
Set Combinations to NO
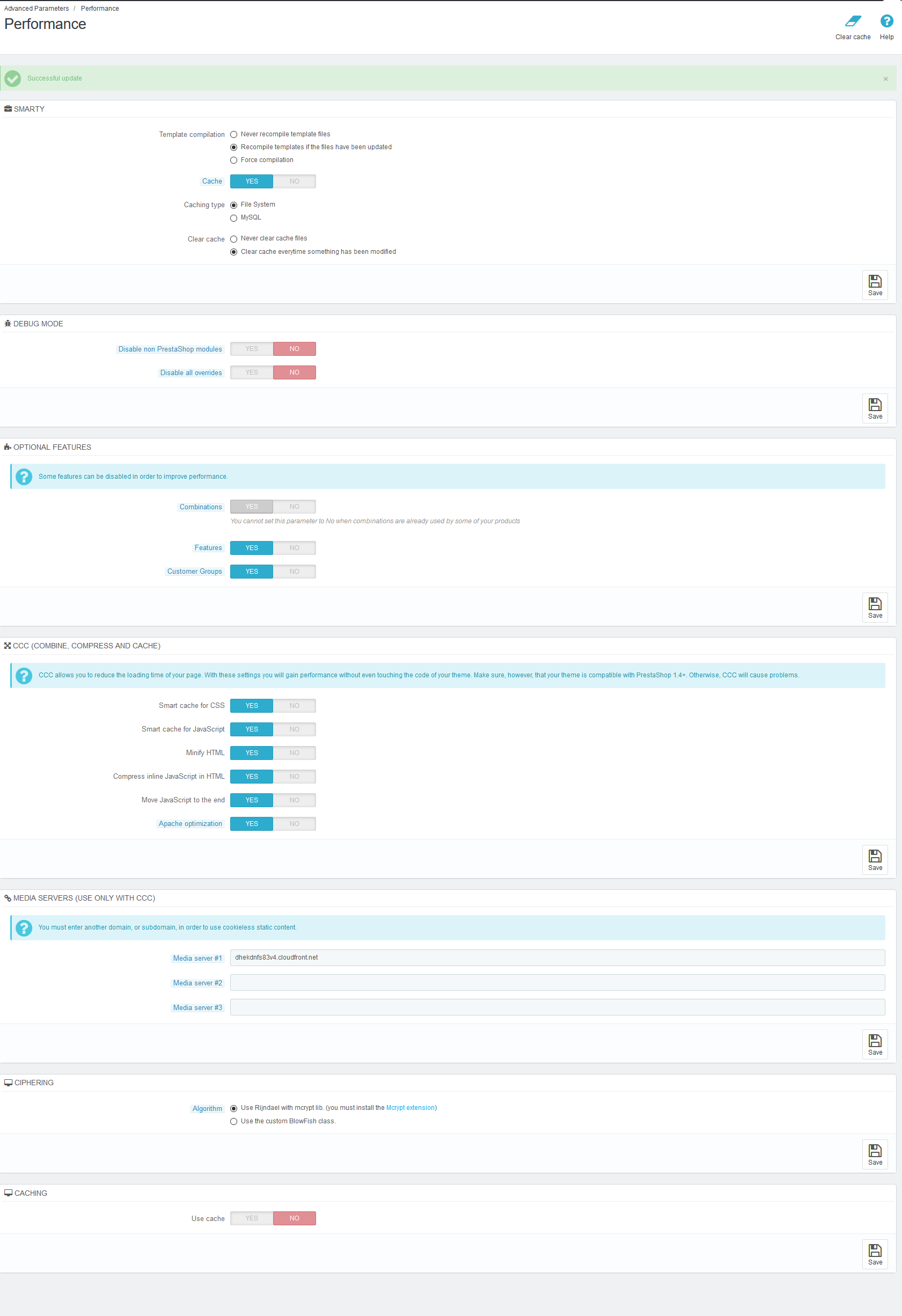(295, 507)
